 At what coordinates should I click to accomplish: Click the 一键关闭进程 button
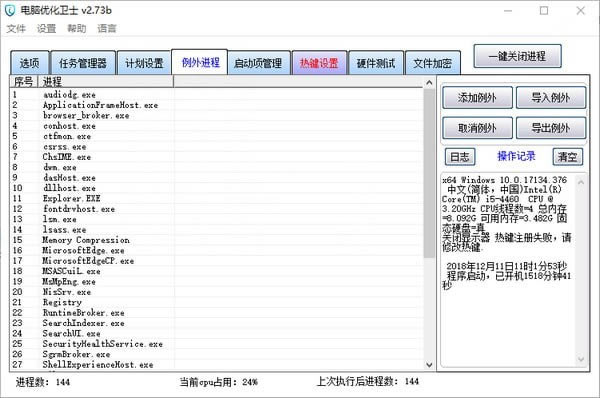517,56
